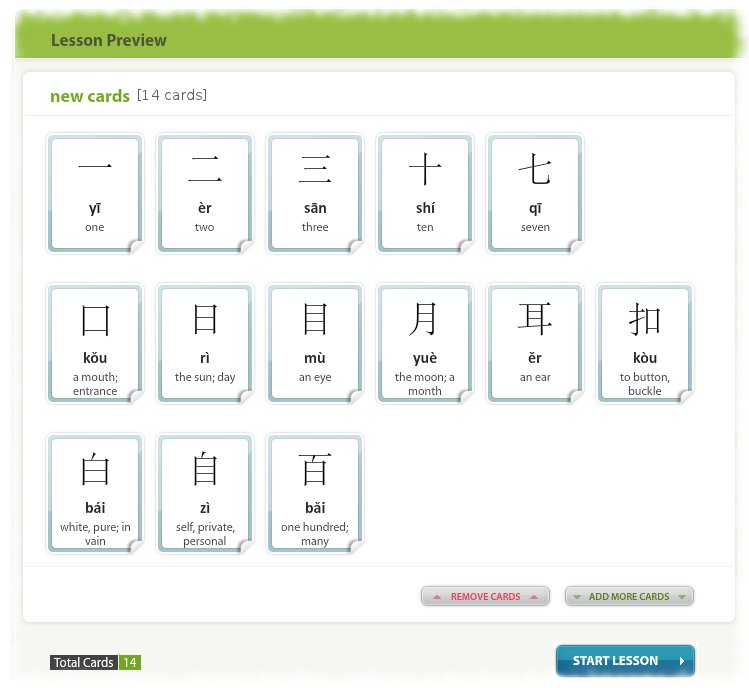Screen dimensions: 749x688
Task: Select the rì 'the sun; day' card
Action: pyautogui.click(x=205, y=344)
